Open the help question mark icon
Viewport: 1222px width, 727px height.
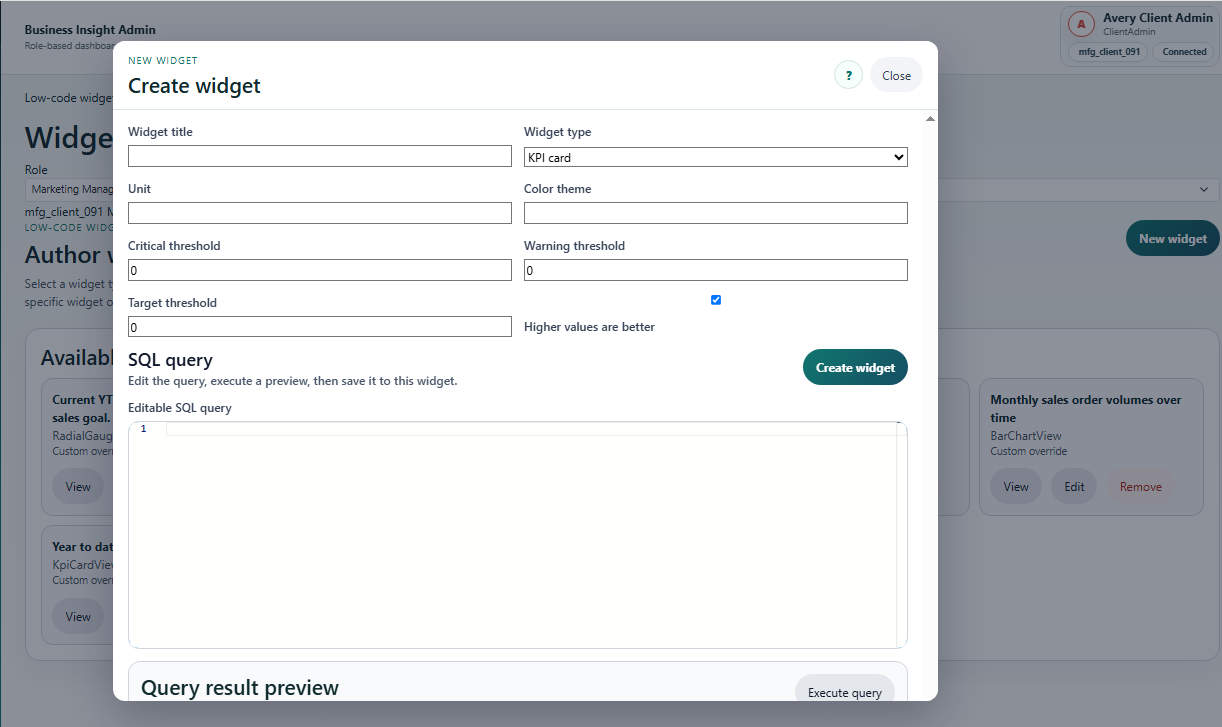848,75
